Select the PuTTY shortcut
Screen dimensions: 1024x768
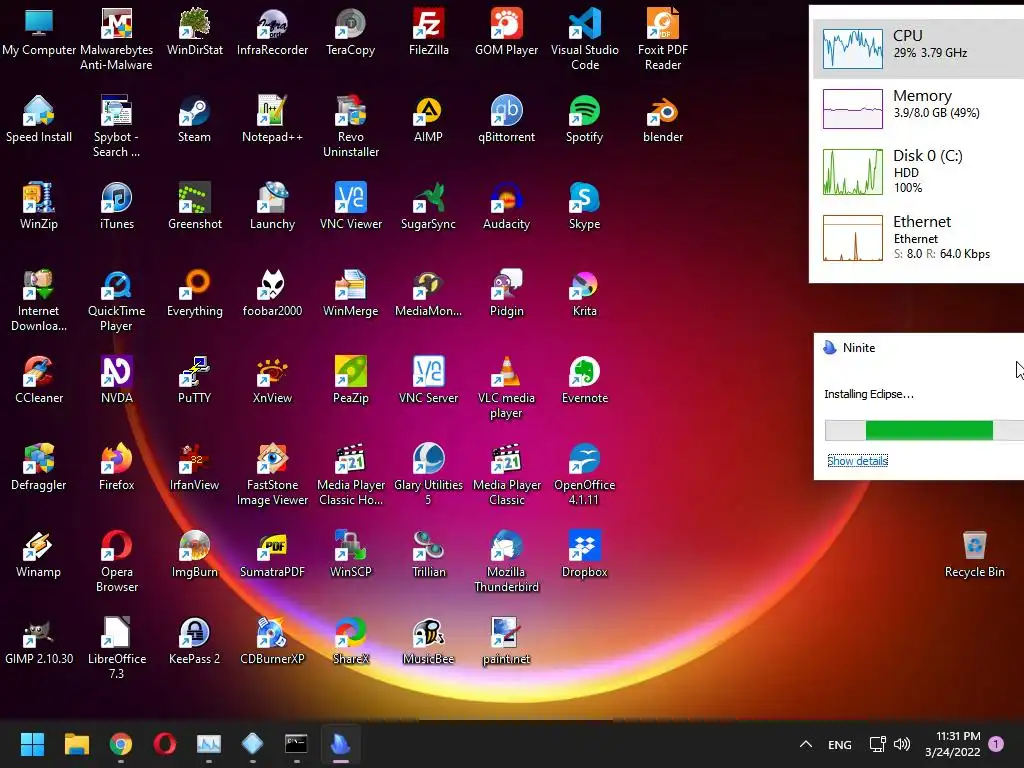pos(195,380)
